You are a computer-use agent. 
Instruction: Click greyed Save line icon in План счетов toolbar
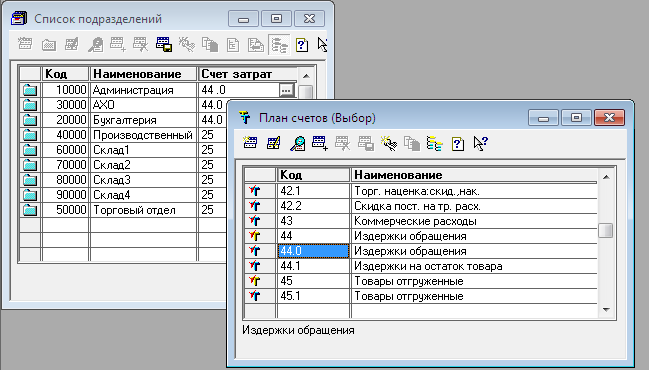click(366, 143)
